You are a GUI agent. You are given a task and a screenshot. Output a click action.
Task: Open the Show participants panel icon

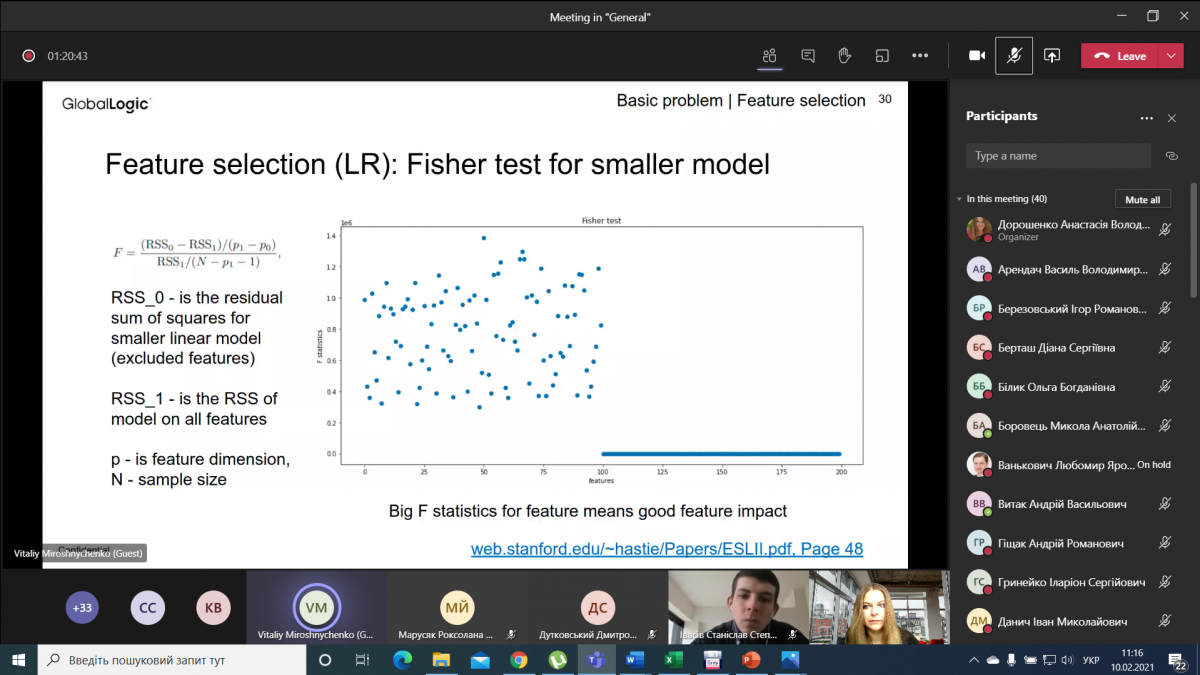[769, 56]
